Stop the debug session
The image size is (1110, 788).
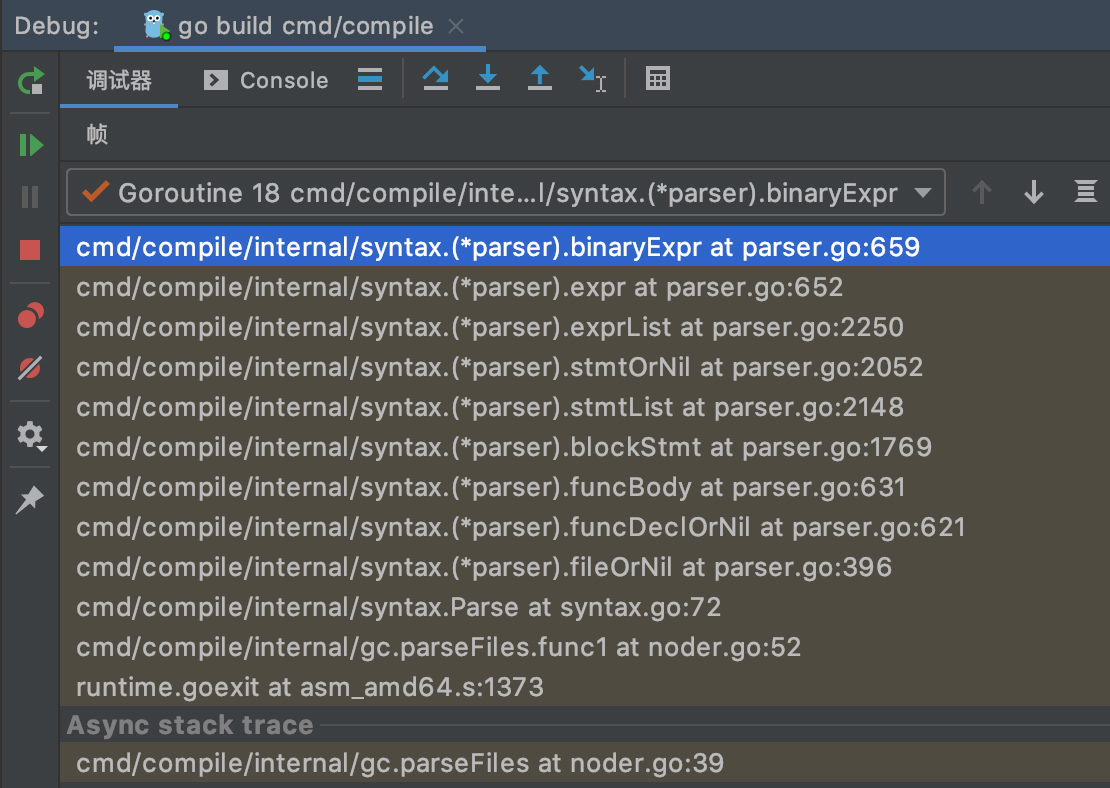click(x=31, y=250)
